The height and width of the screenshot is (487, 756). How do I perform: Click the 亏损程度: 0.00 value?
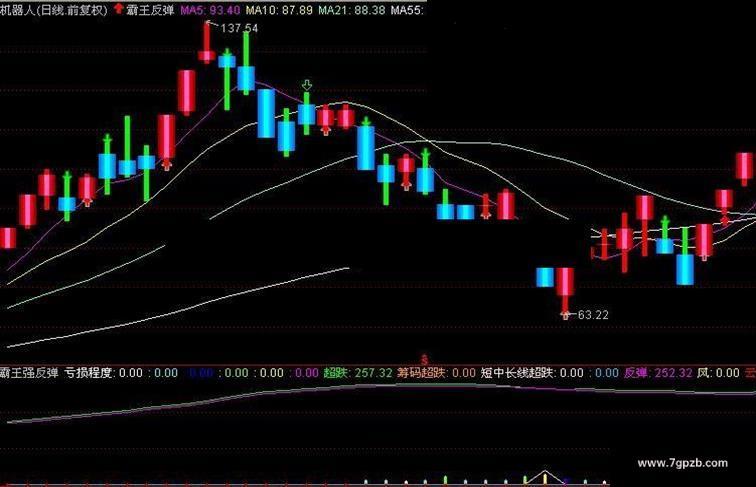click(104, 373)
